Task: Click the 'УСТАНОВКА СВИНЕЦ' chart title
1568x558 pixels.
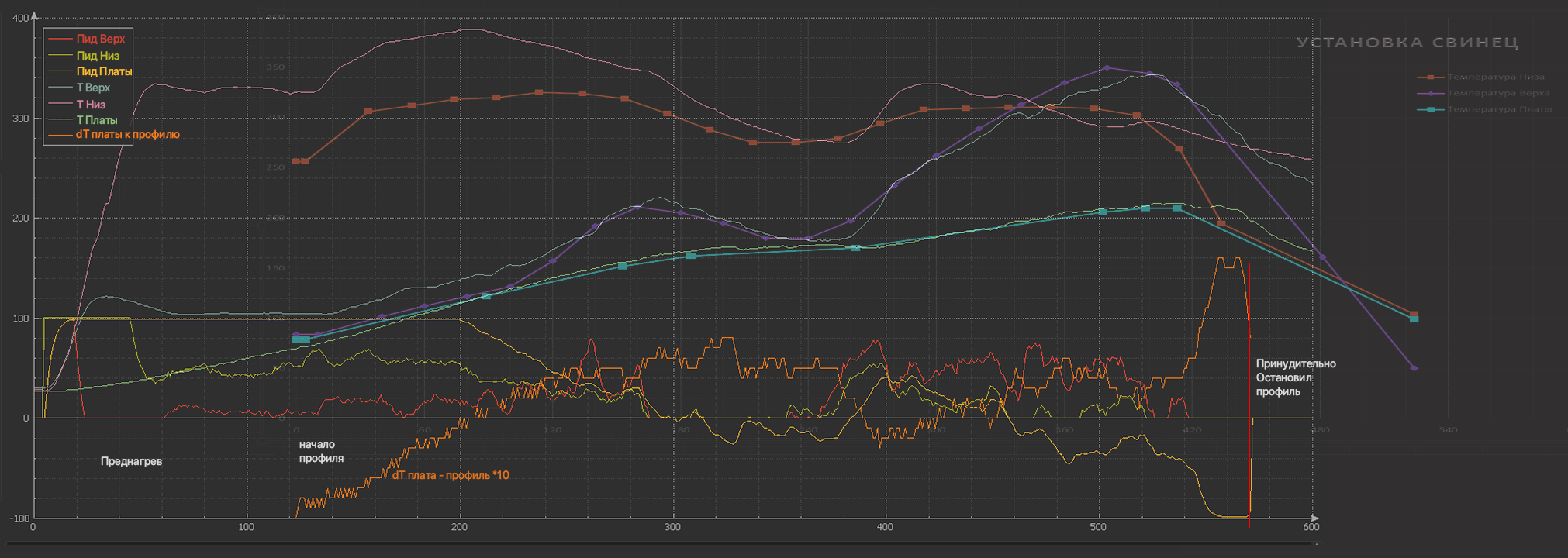Action: click(1407, 43)
